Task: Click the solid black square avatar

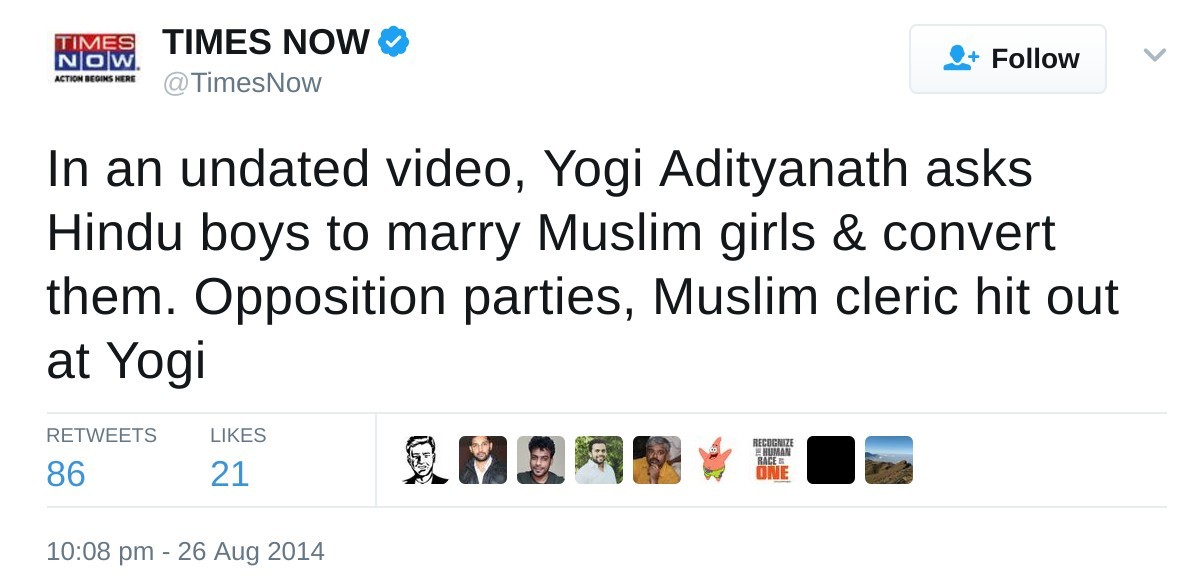Action: pyautogui.click(x=831, y=460)
